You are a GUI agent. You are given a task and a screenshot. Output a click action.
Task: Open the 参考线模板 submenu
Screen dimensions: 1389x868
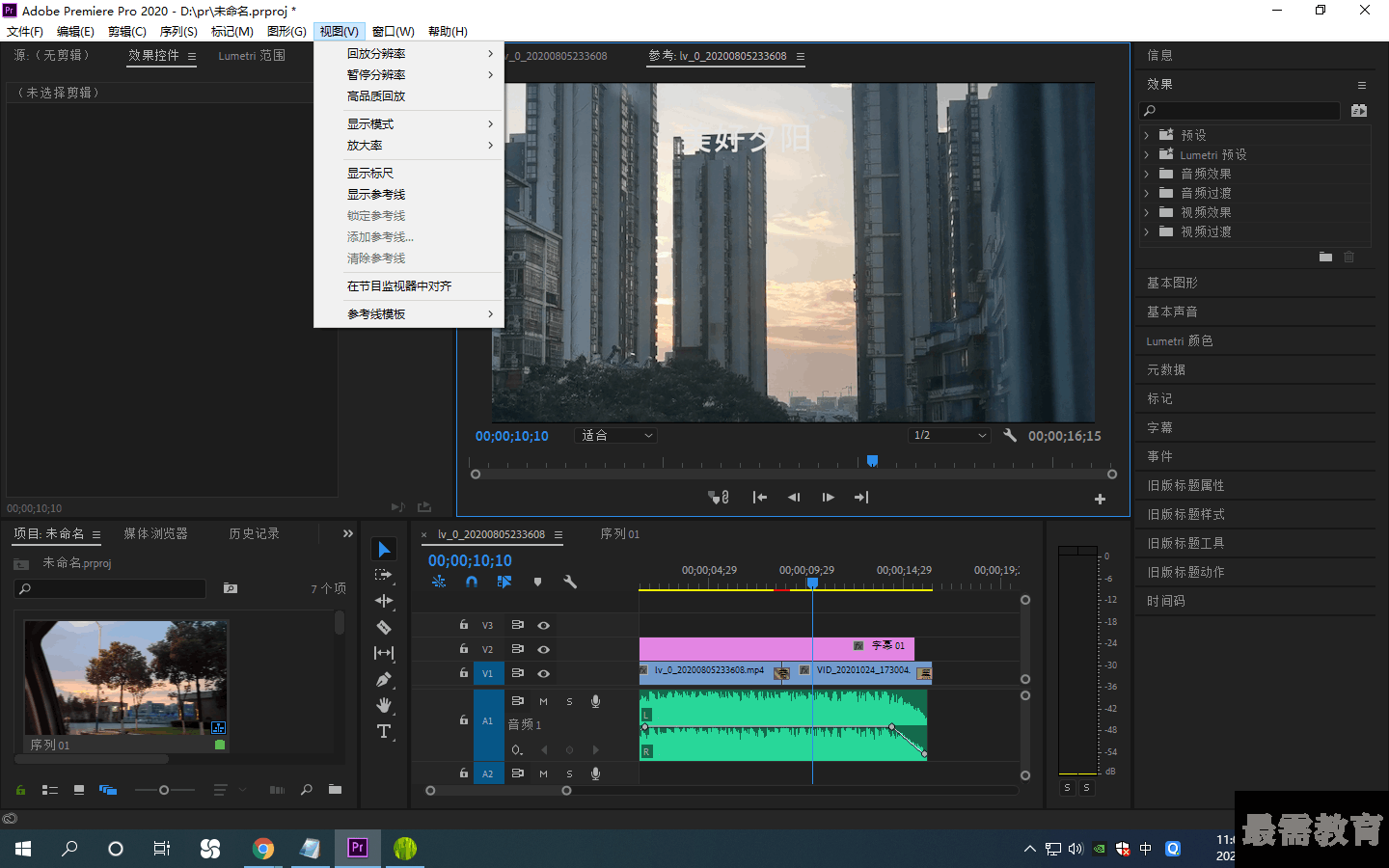click(408, 314)
